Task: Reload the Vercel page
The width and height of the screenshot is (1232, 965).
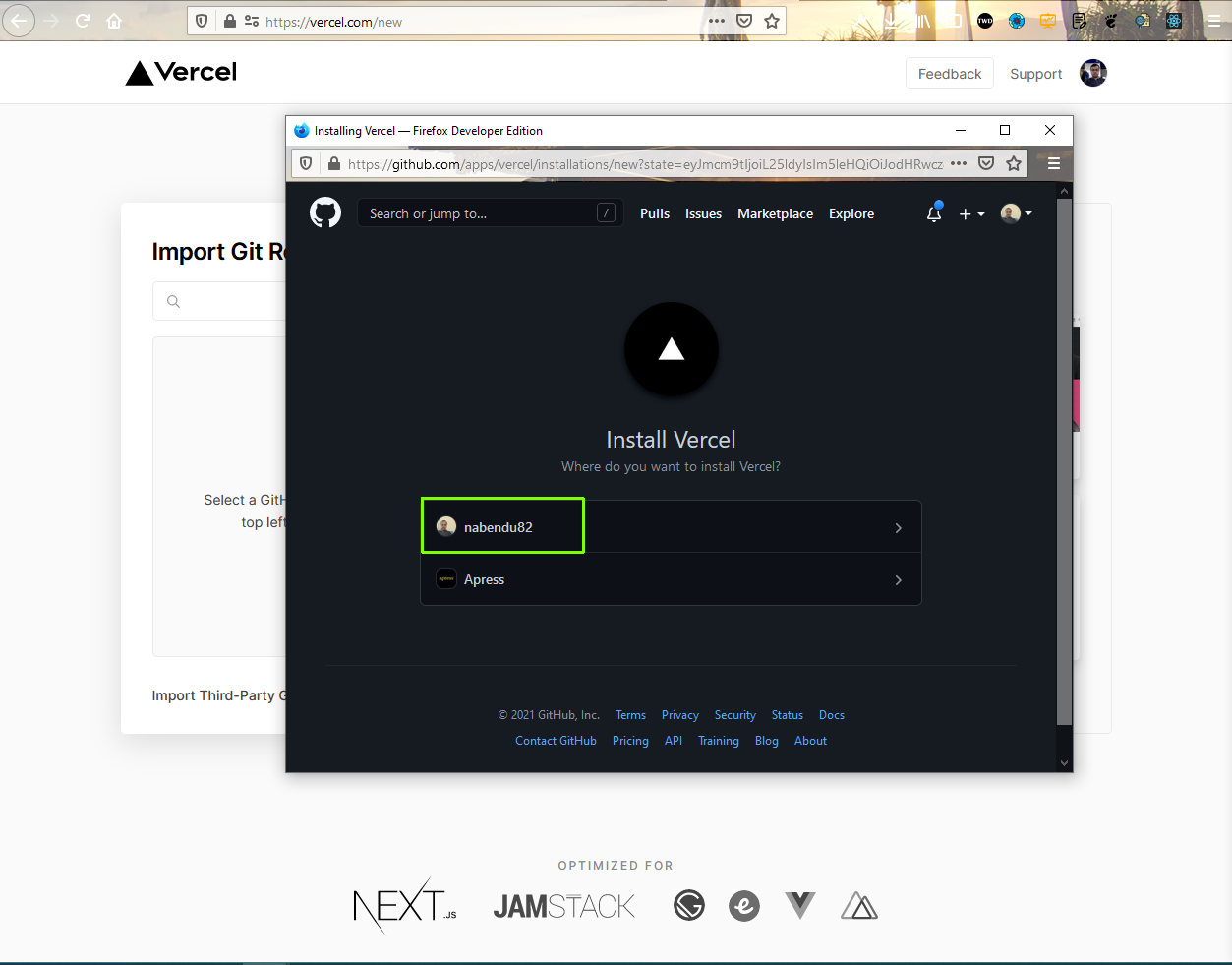Action: click(83, 21)
